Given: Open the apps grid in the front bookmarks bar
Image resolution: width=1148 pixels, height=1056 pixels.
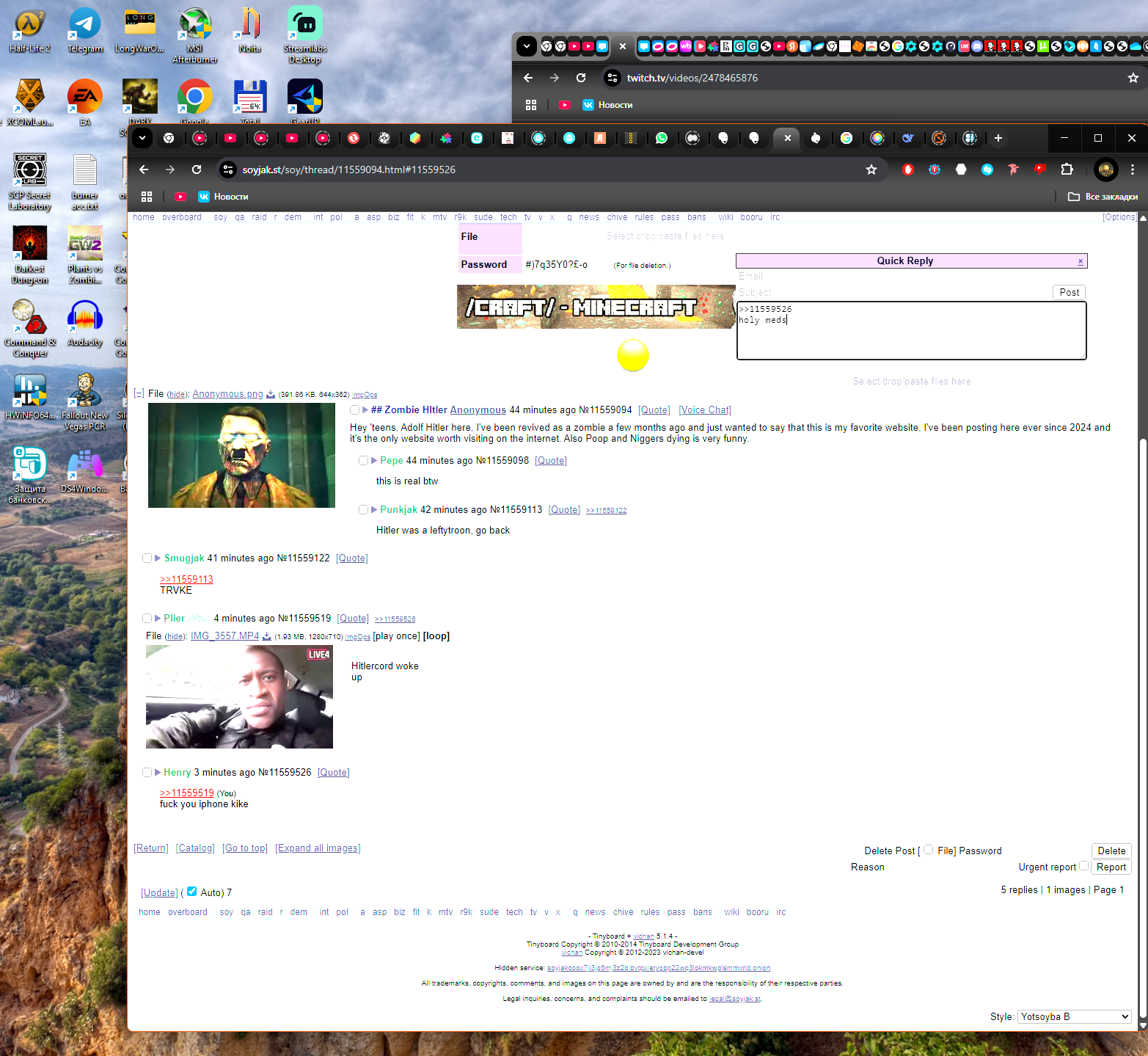Looking at the screenshot, I should point(147,197).
